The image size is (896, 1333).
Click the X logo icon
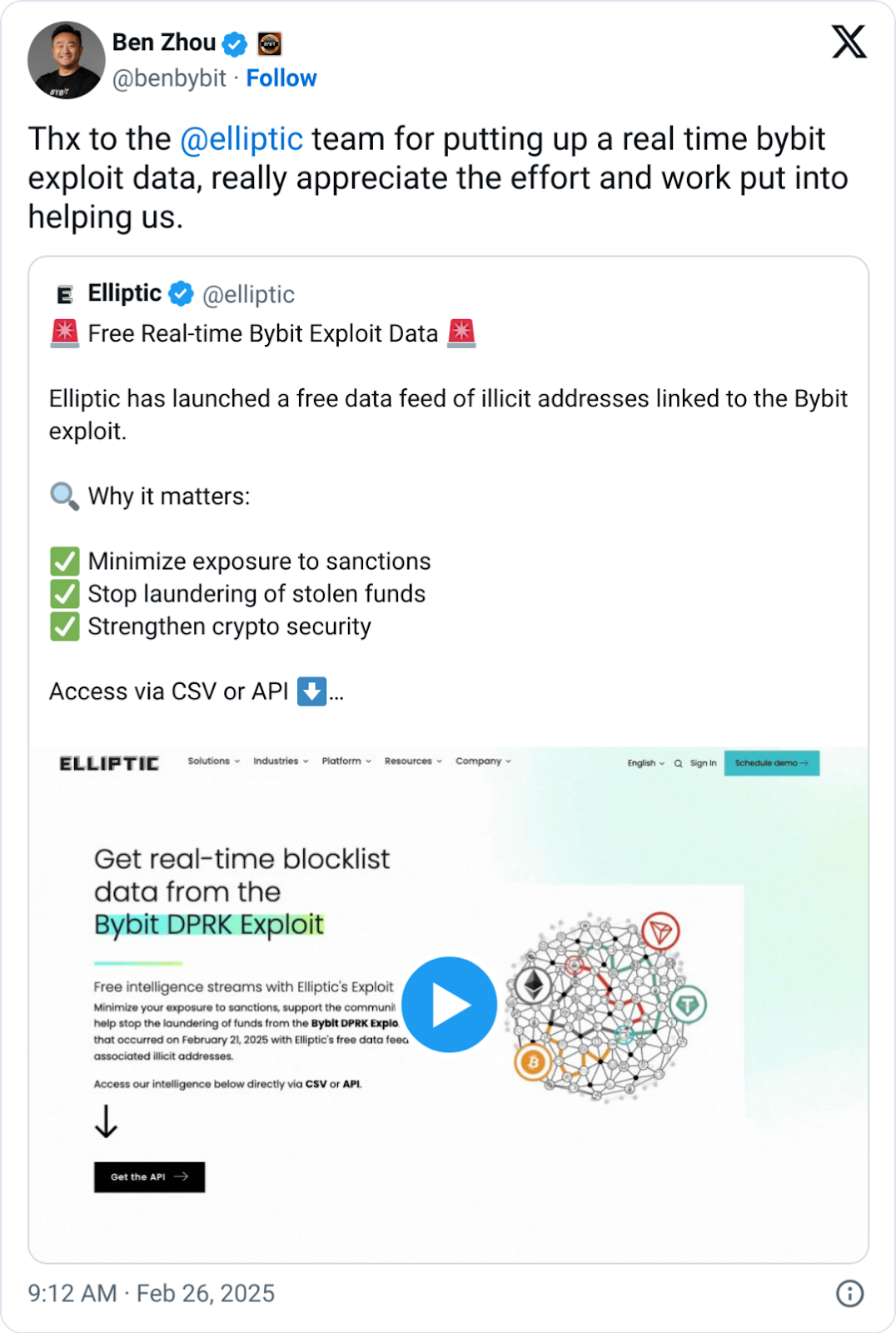tap(849, 42)
